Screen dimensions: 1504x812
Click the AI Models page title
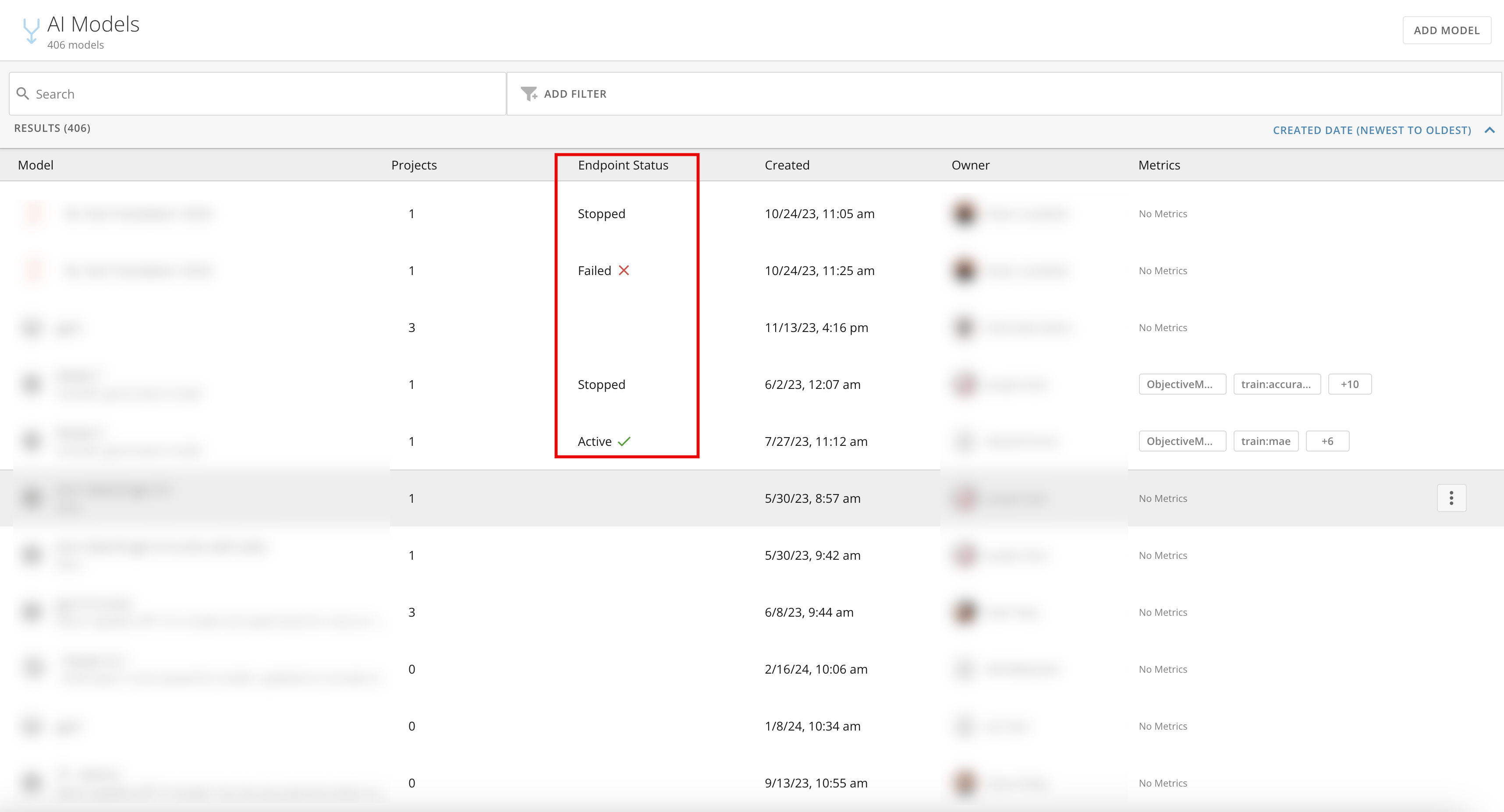pyautogui.click(x=93, y=25)
